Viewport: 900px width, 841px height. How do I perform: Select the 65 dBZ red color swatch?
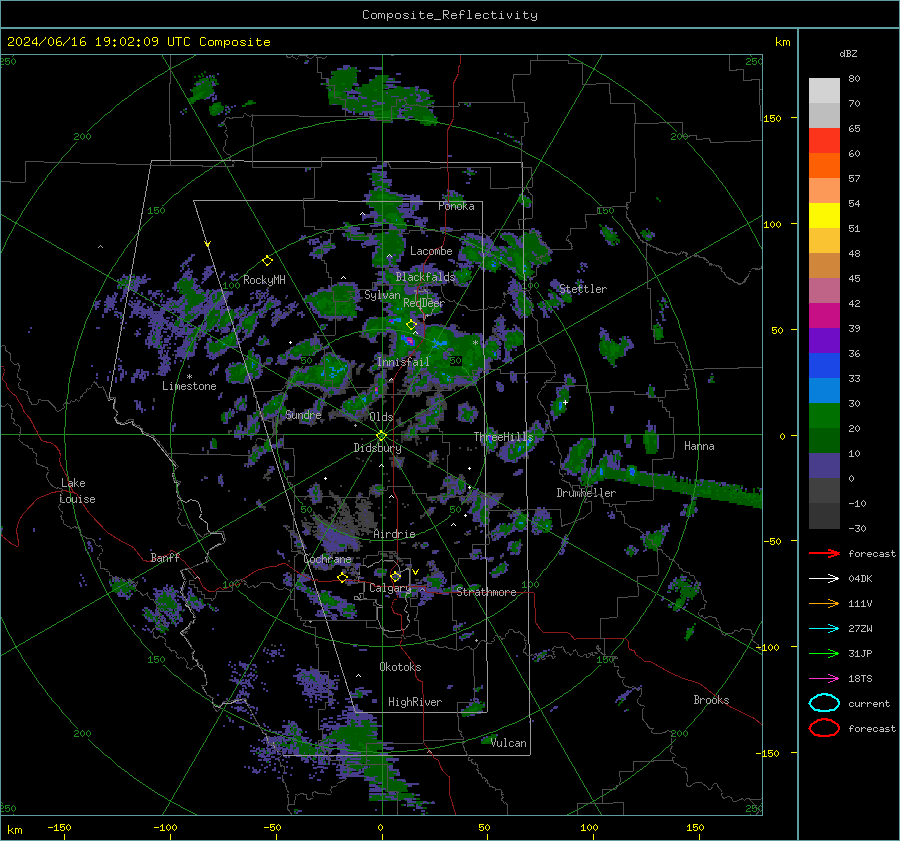click(x=824, y=140)
